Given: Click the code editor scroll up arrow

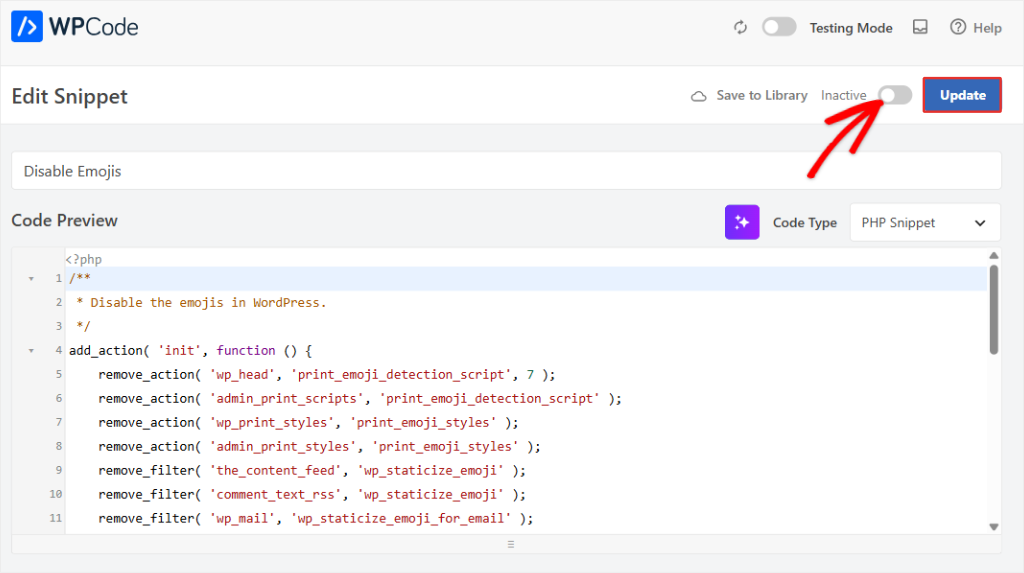Looking at the screenshot, I should point(993,255).
